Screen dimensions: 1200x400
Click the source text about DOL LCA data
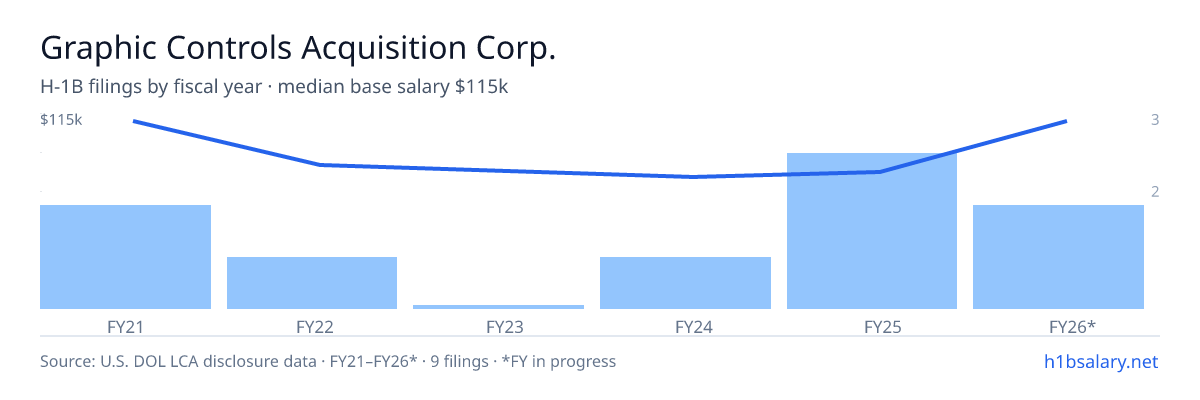(x=328, y=361)
